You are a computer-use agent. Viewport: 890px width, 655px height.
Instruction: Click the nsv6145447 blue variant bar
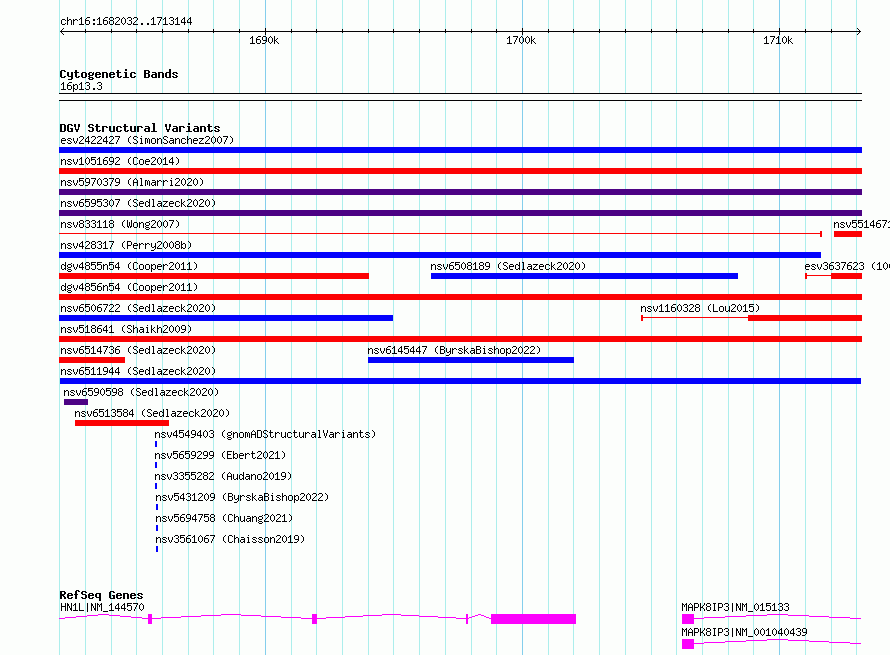[471, 360]
